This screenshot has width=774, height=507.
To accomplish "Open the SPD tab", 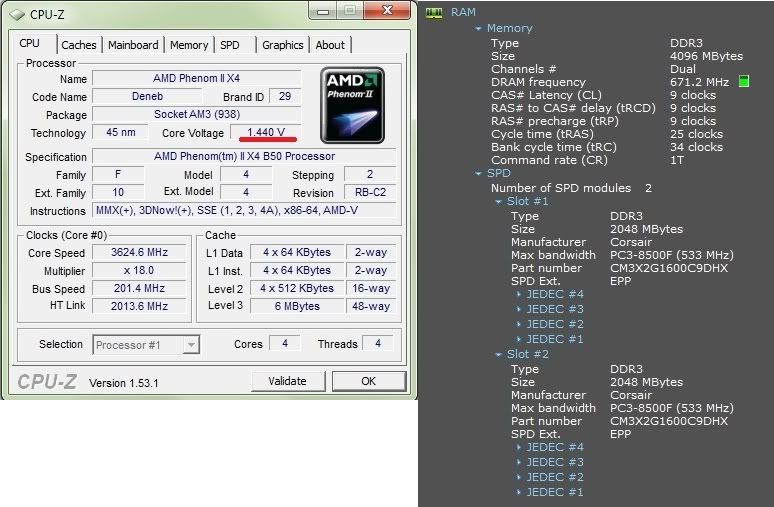I will tap(230, 45).
